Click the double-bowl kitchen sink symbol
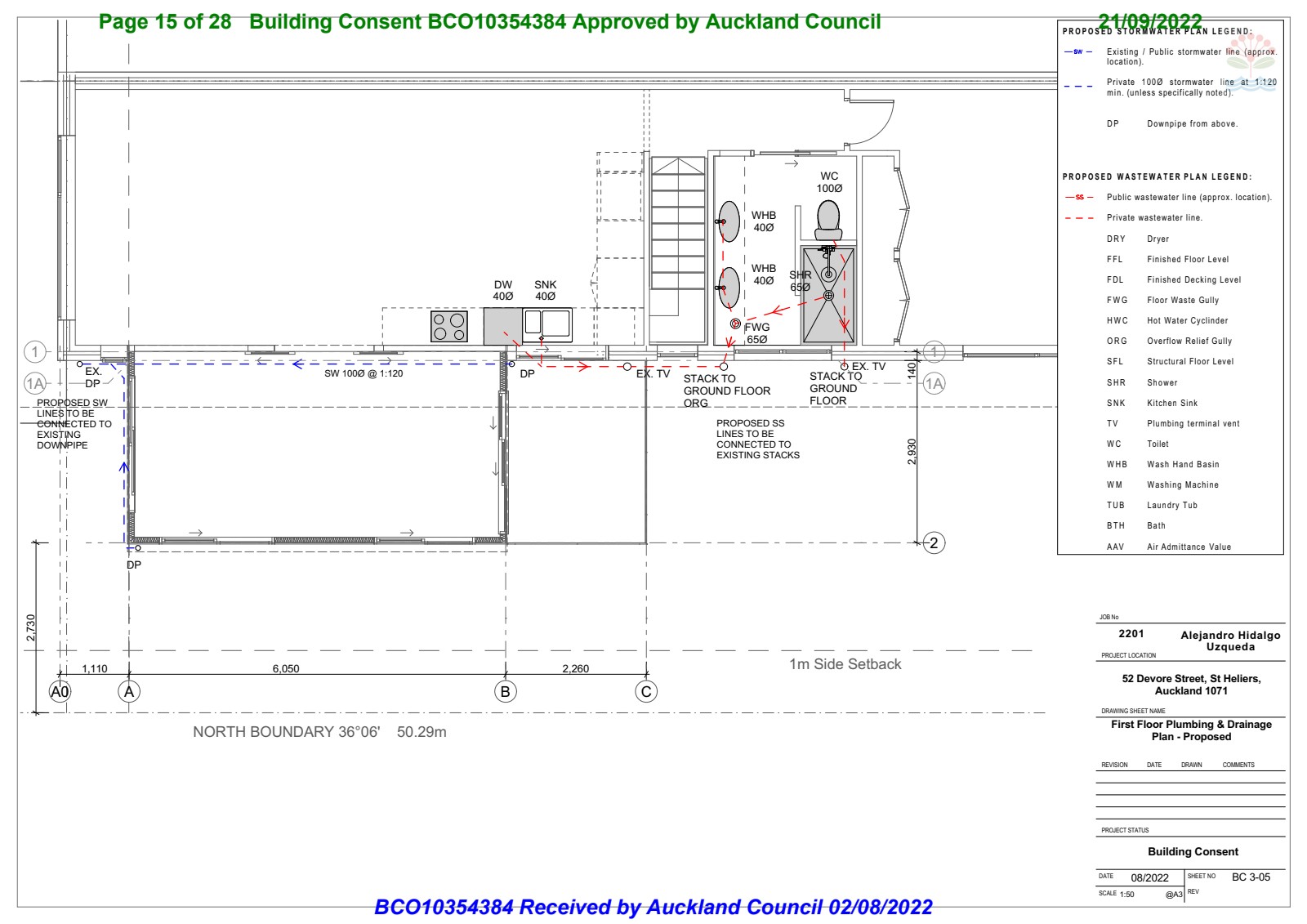Viewport: 1307px width, 924px height. (547, 325)
